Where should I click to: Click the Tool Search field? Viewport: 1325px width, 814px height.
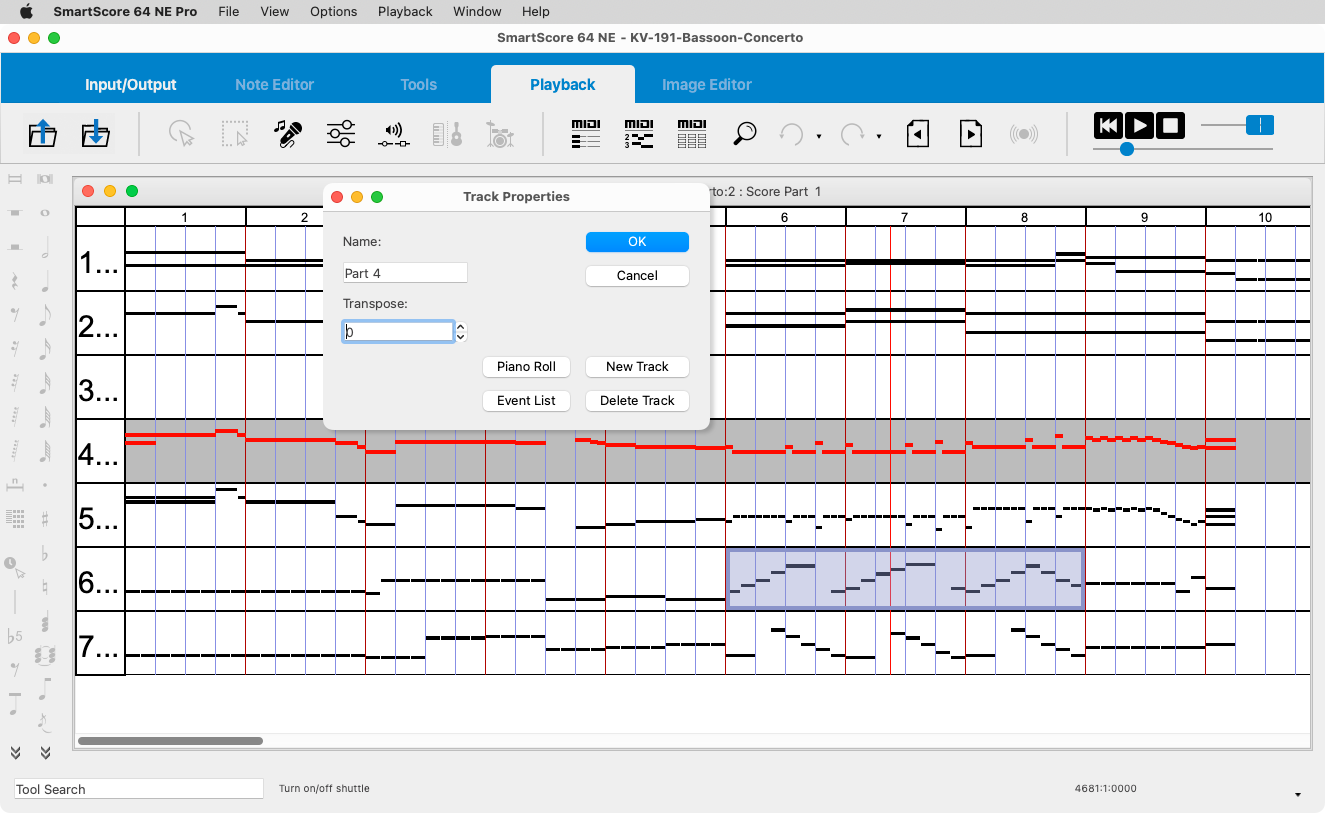coord(138,789)
